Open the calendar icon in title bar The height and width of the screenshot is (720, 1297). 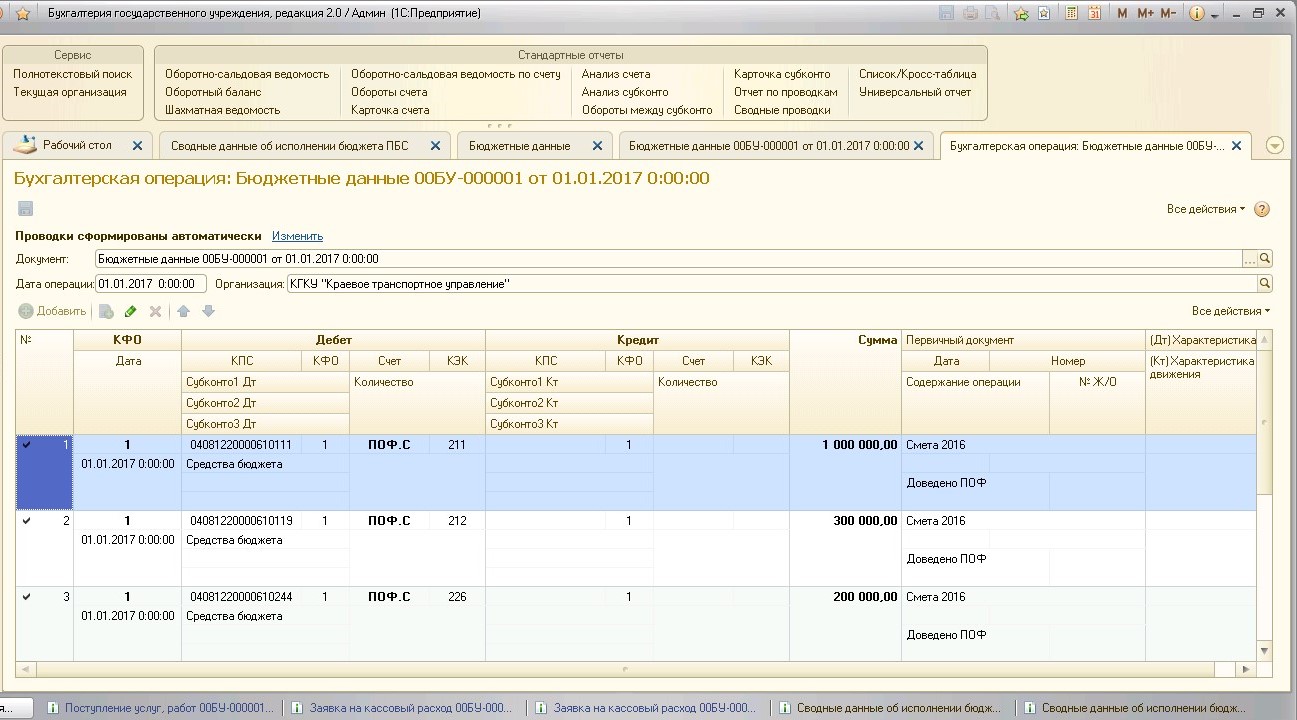click(1094, 13)
